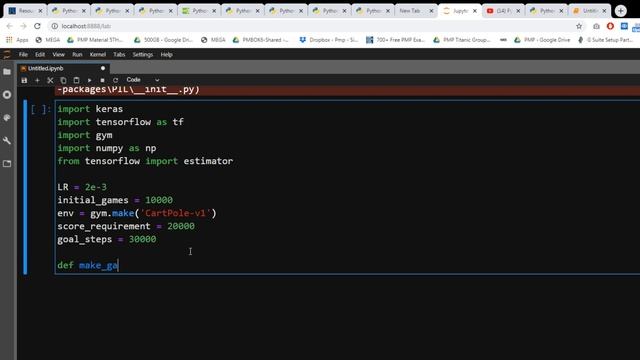
Task: Open a new browser tab with plus button
Action: (621, 11)
